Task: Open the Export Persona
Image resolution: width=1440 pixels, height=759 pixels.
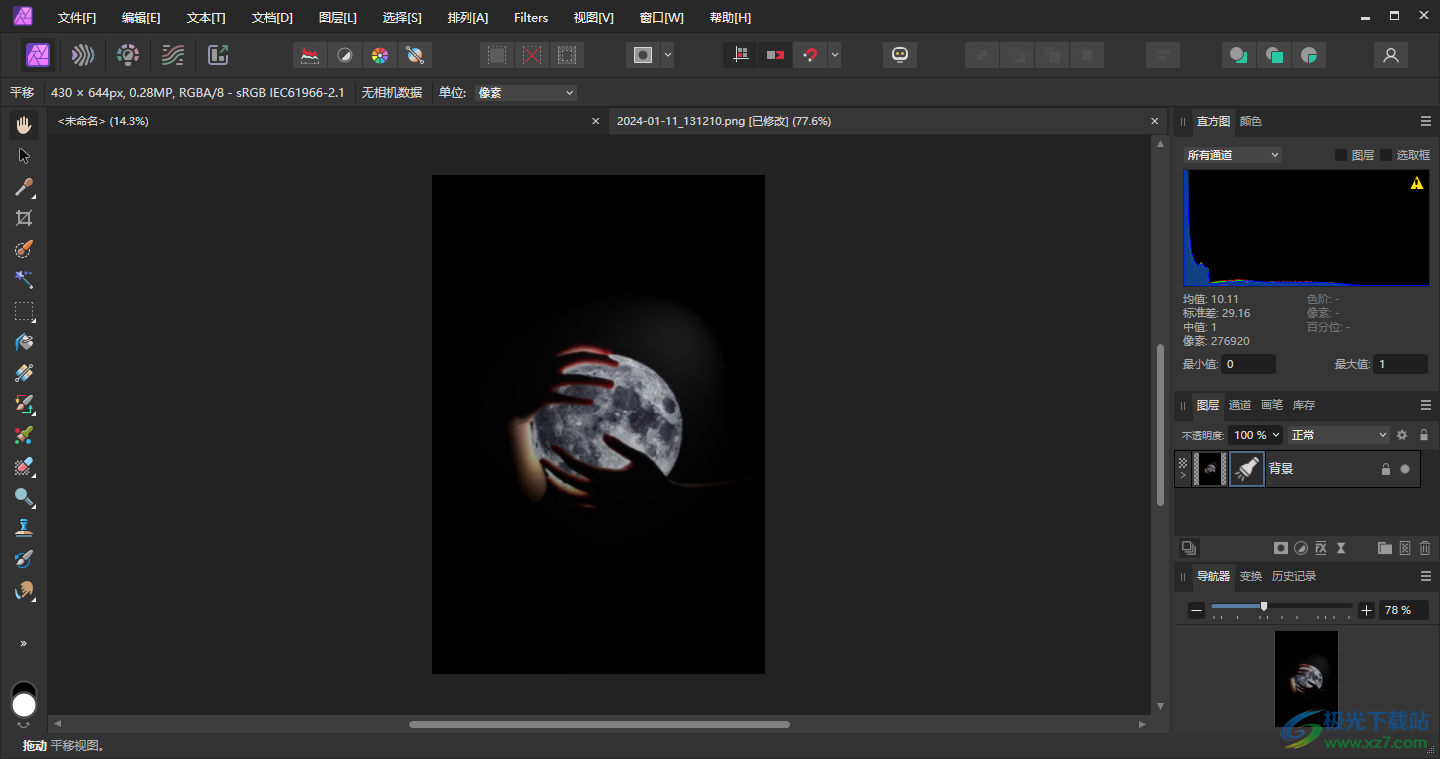Action: [217, 55]
